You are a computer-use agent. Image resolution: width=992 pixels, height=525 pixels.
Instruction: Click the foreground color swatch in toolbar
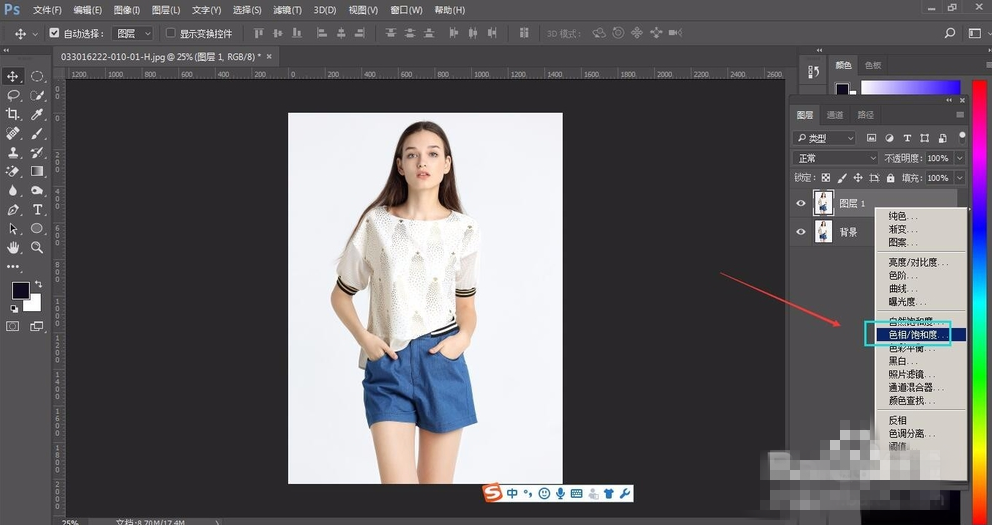click(x=20, y=290)
